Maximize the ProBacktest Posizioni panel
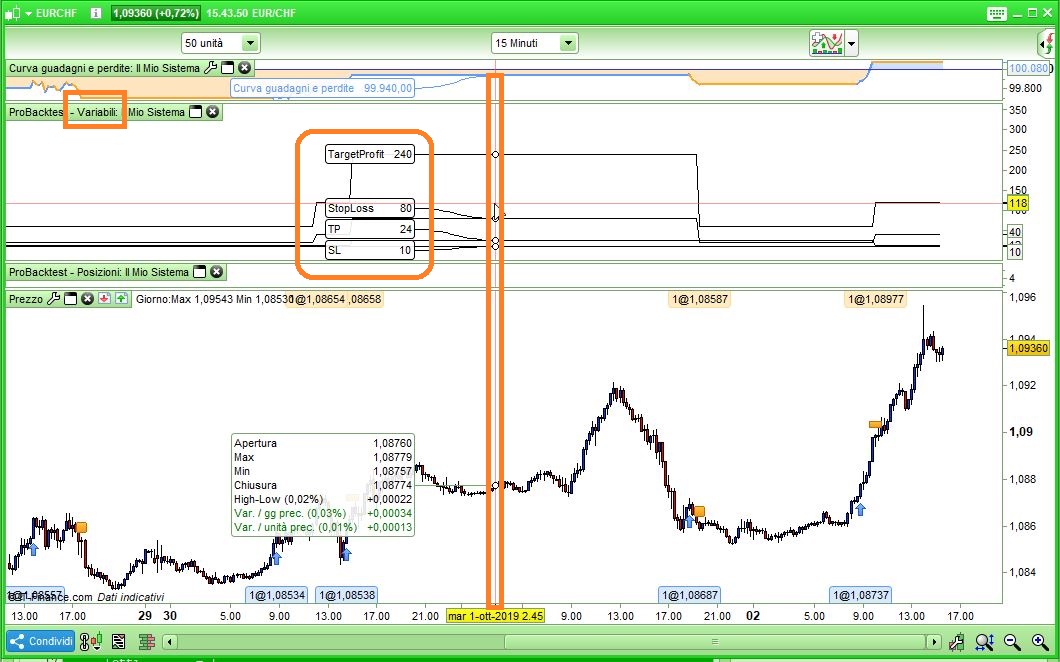The height and width of the screenshot is (662, 1060). coord(199,272)
